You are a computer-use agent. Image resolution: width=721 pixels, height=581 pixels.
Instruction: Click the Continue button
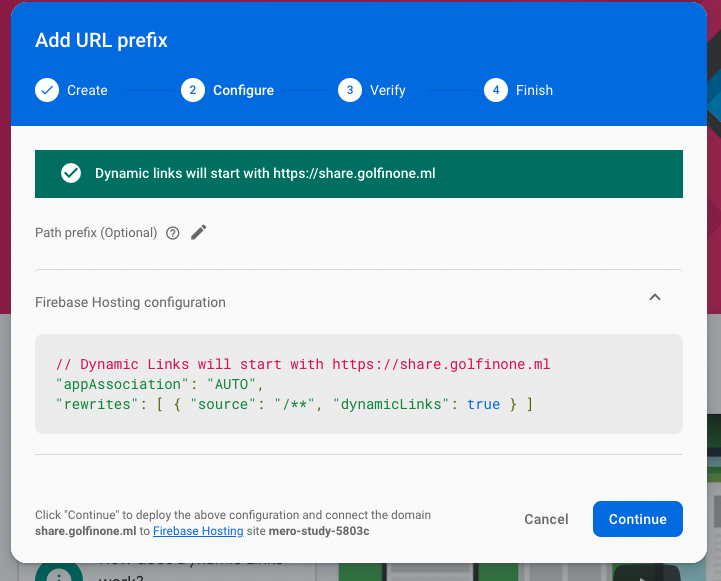coord(638,519)
